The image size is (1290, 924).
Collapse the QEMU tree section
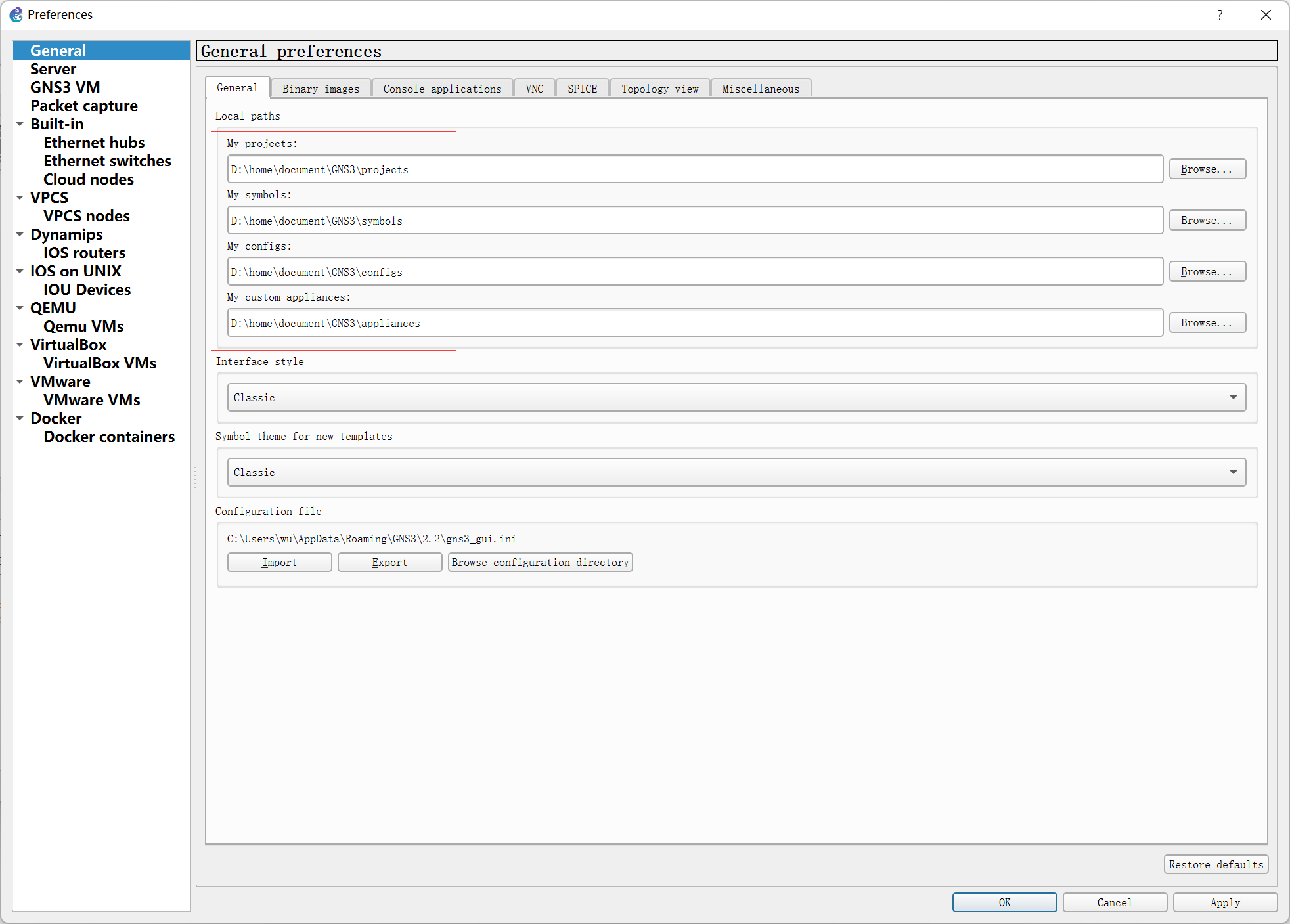click(20, 308)
